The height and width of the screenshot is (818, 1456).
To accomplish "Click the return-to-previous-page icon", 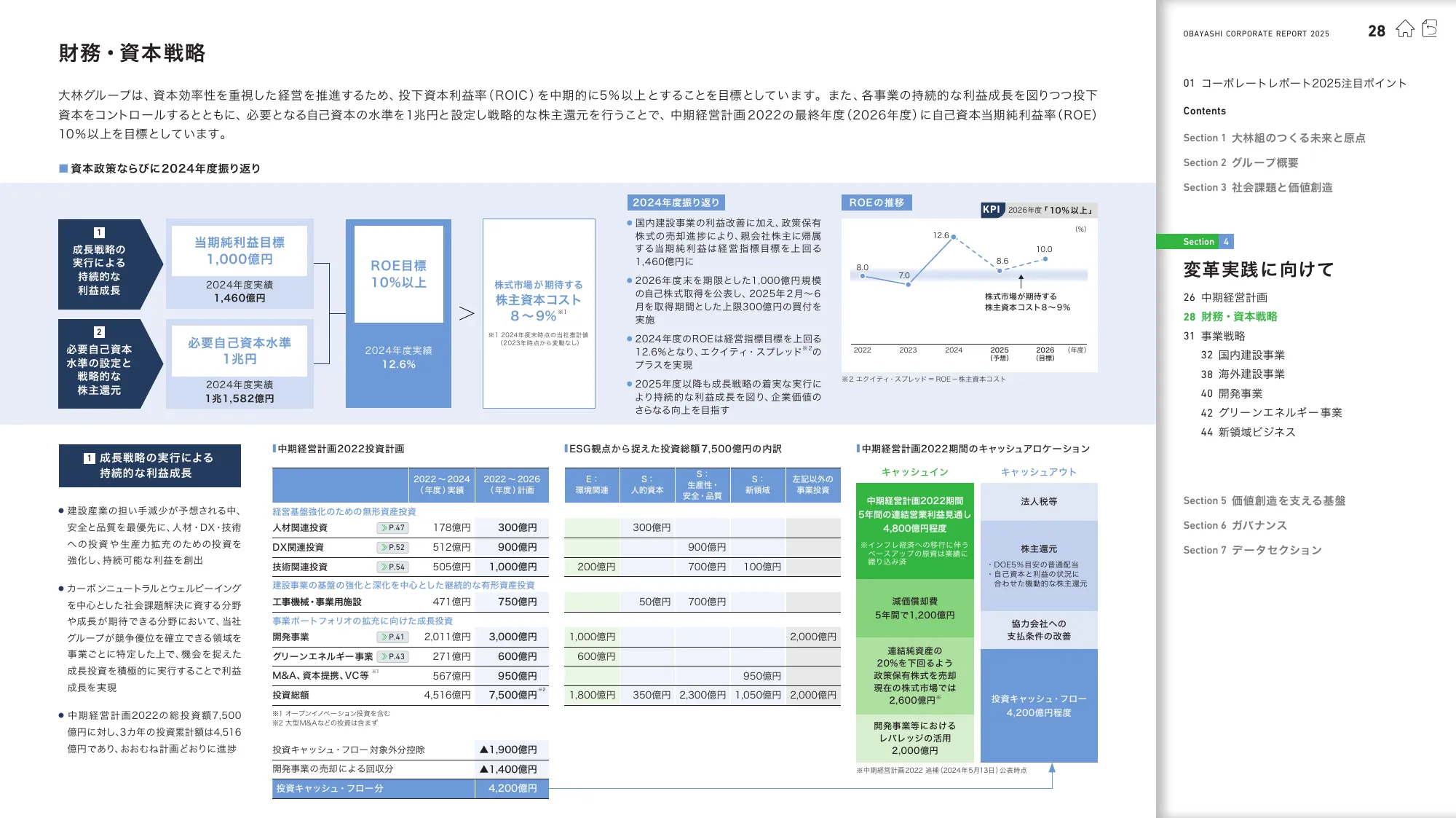I will [x=1430, y=29].
